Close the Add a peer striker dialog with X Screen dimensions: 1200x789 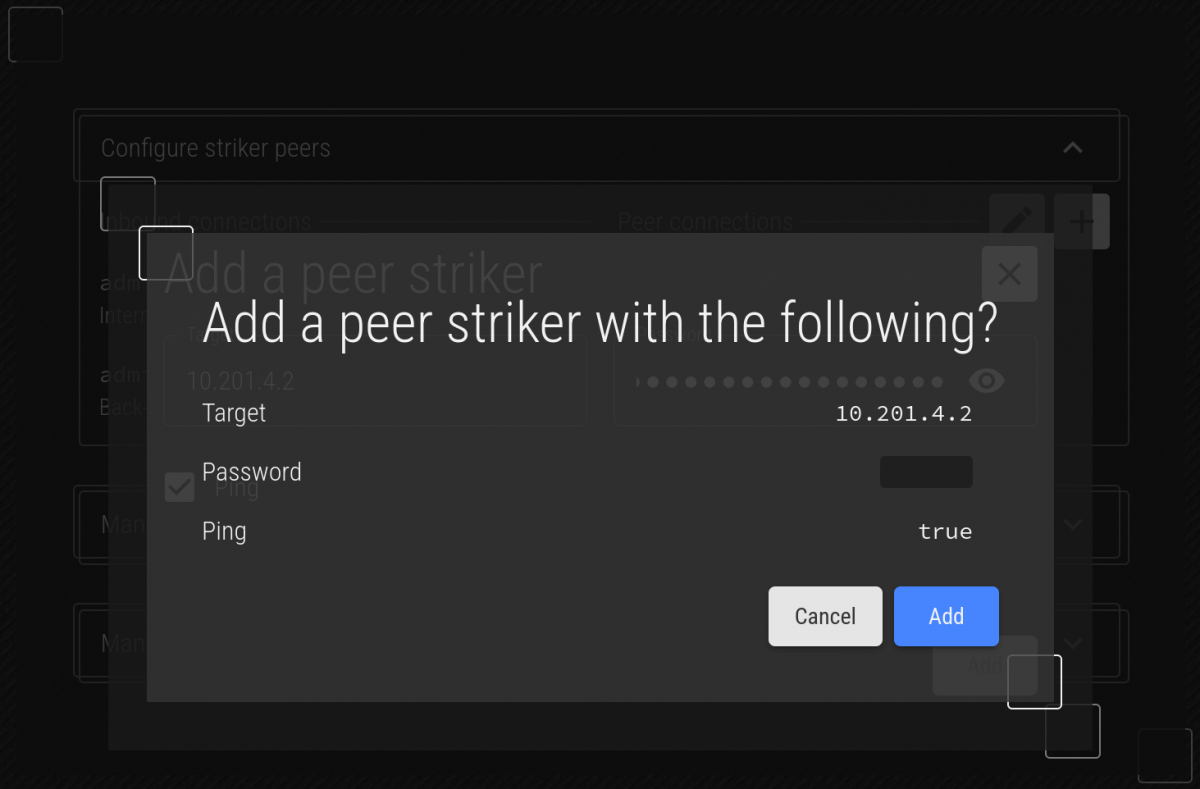1009,274
